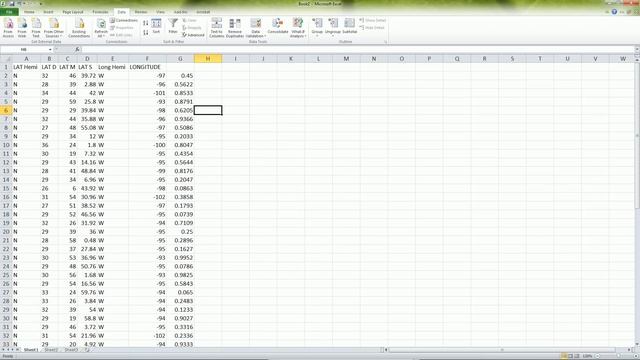Click cell containing 0.9952
Viewport: 640px width, 360px height.
coord(180,258)
